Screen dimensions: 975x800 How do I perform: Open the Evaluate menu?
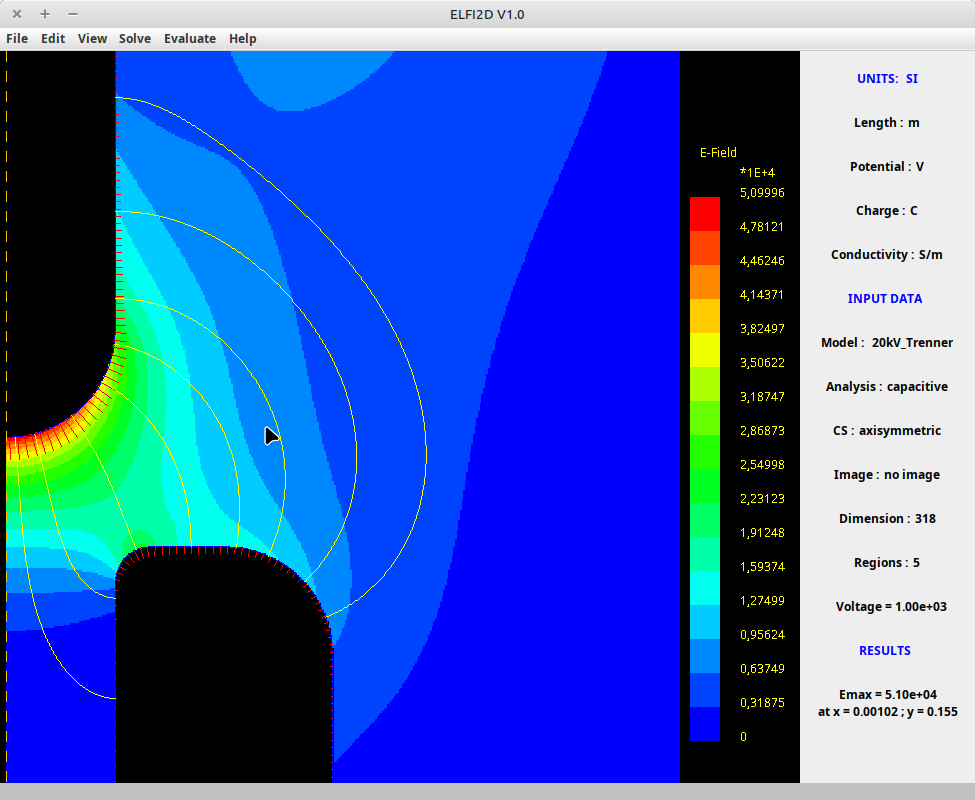190,39
